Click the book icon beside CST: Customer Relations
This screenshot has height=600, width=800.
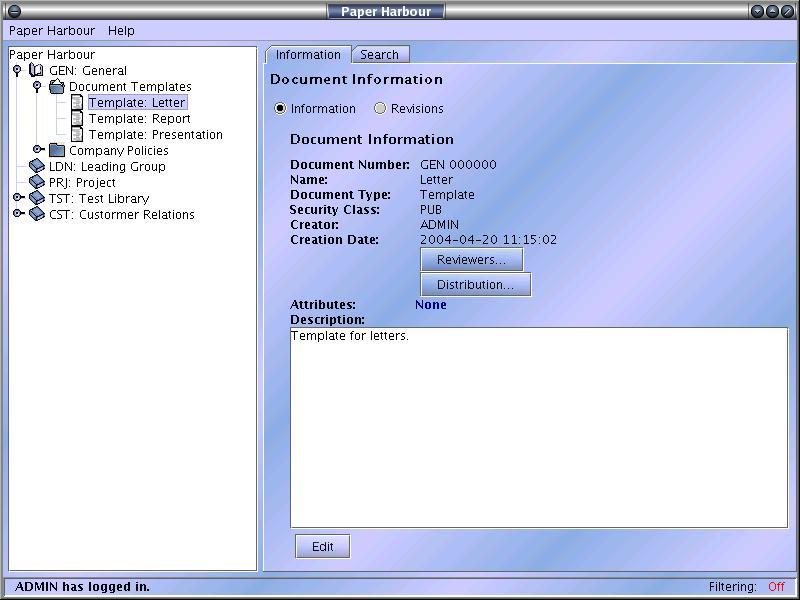click(37, 214)
